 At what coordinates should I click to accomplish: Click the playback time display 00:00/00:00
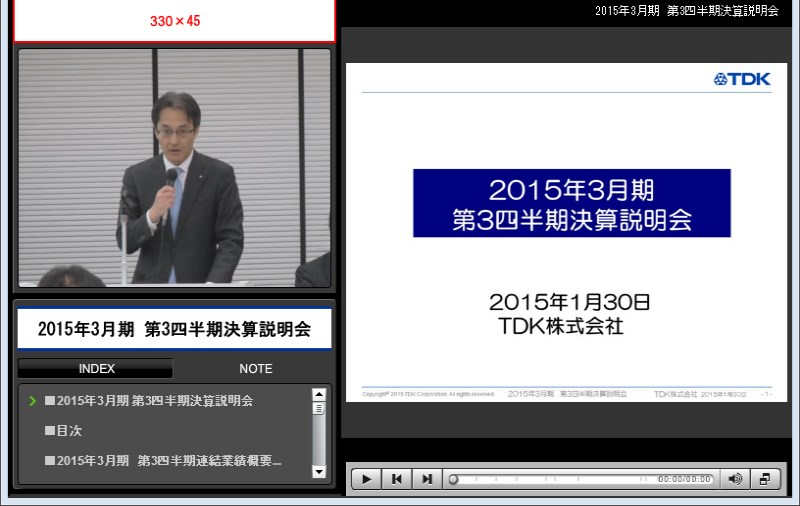(x=684, y=479)
